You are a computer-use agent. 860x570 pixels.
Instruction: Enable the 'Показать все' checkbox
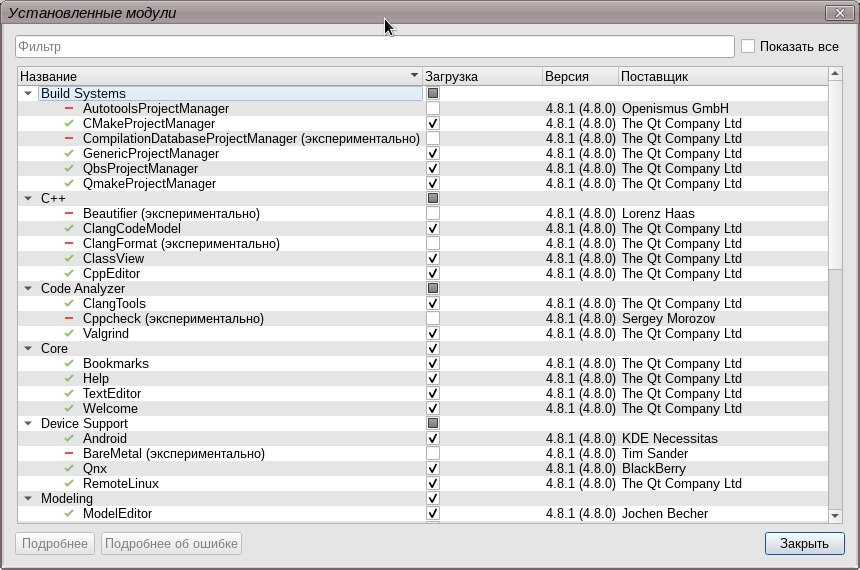[748, 46]
